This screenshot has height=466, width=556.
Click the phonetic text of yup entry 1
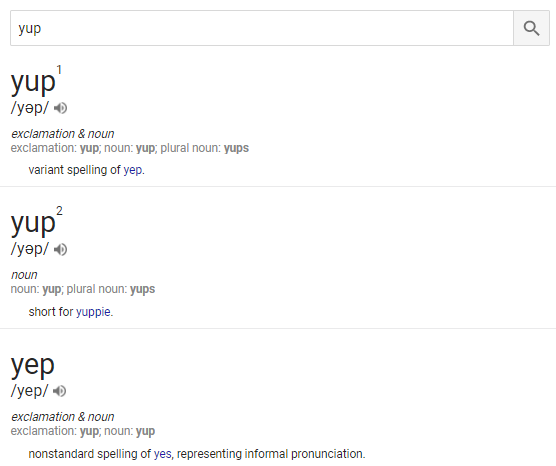tap(30, 108)
